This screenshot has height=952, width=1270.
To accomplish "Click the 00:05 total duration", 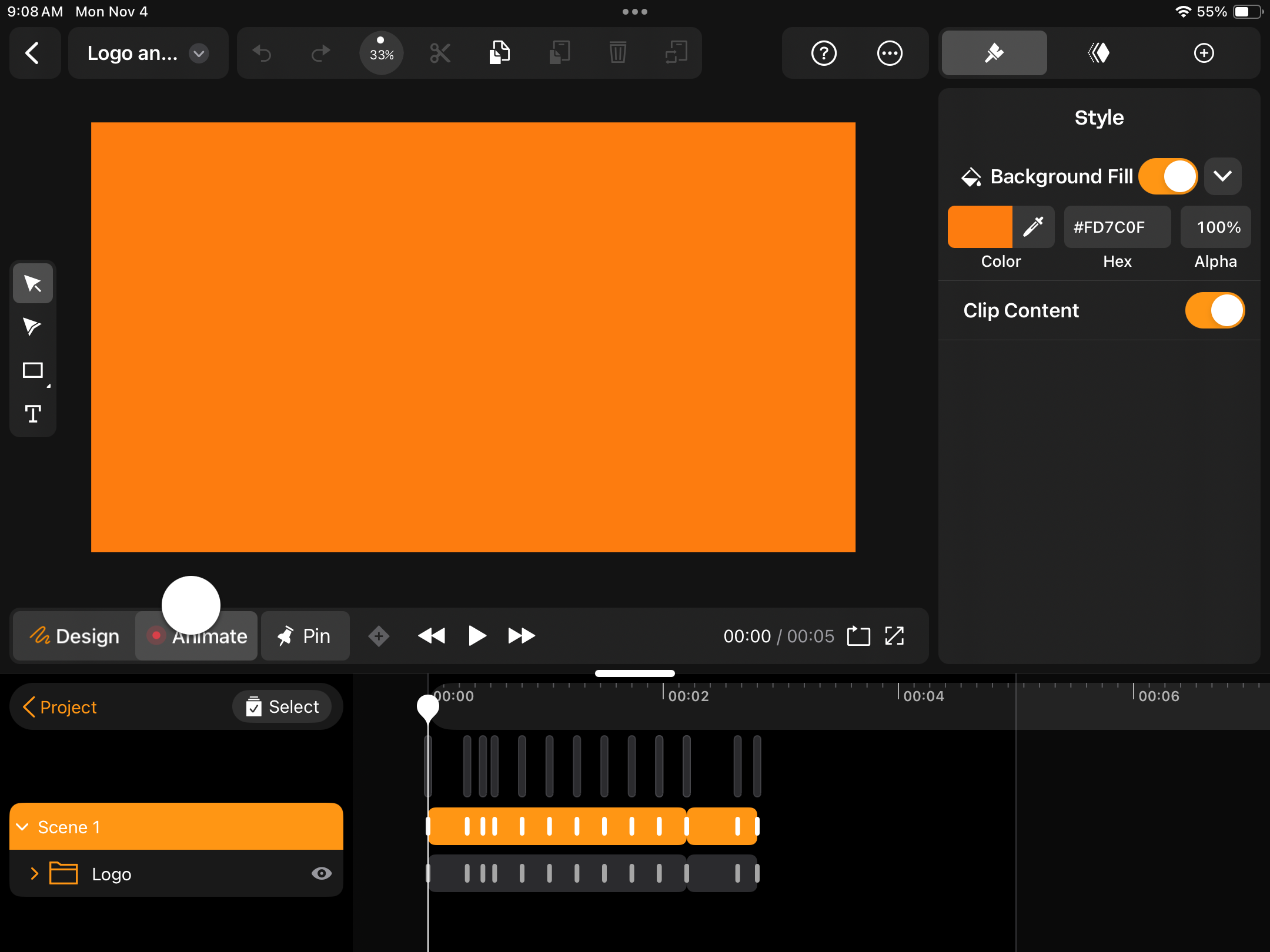I will [x=810, y=636].
